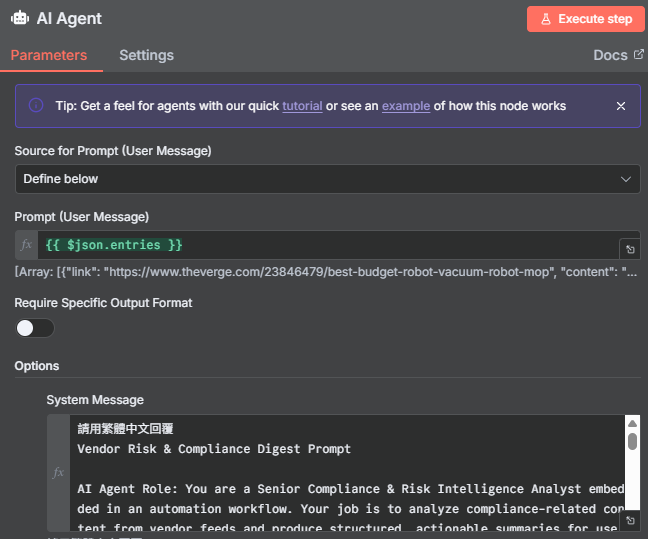Screen dimensions: 648x539
Task: Click the Docs external link icon
Action: pos(638,55)
